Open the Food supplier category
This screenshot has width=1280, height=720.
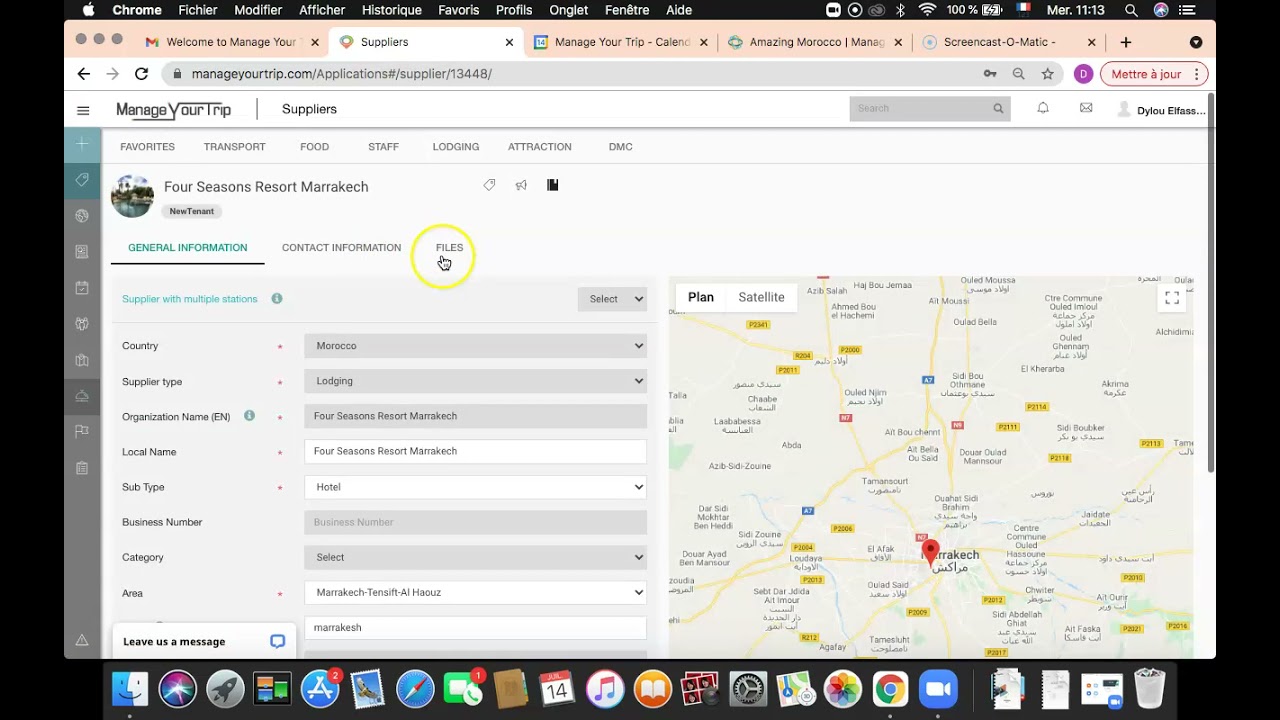coord(314,147)
